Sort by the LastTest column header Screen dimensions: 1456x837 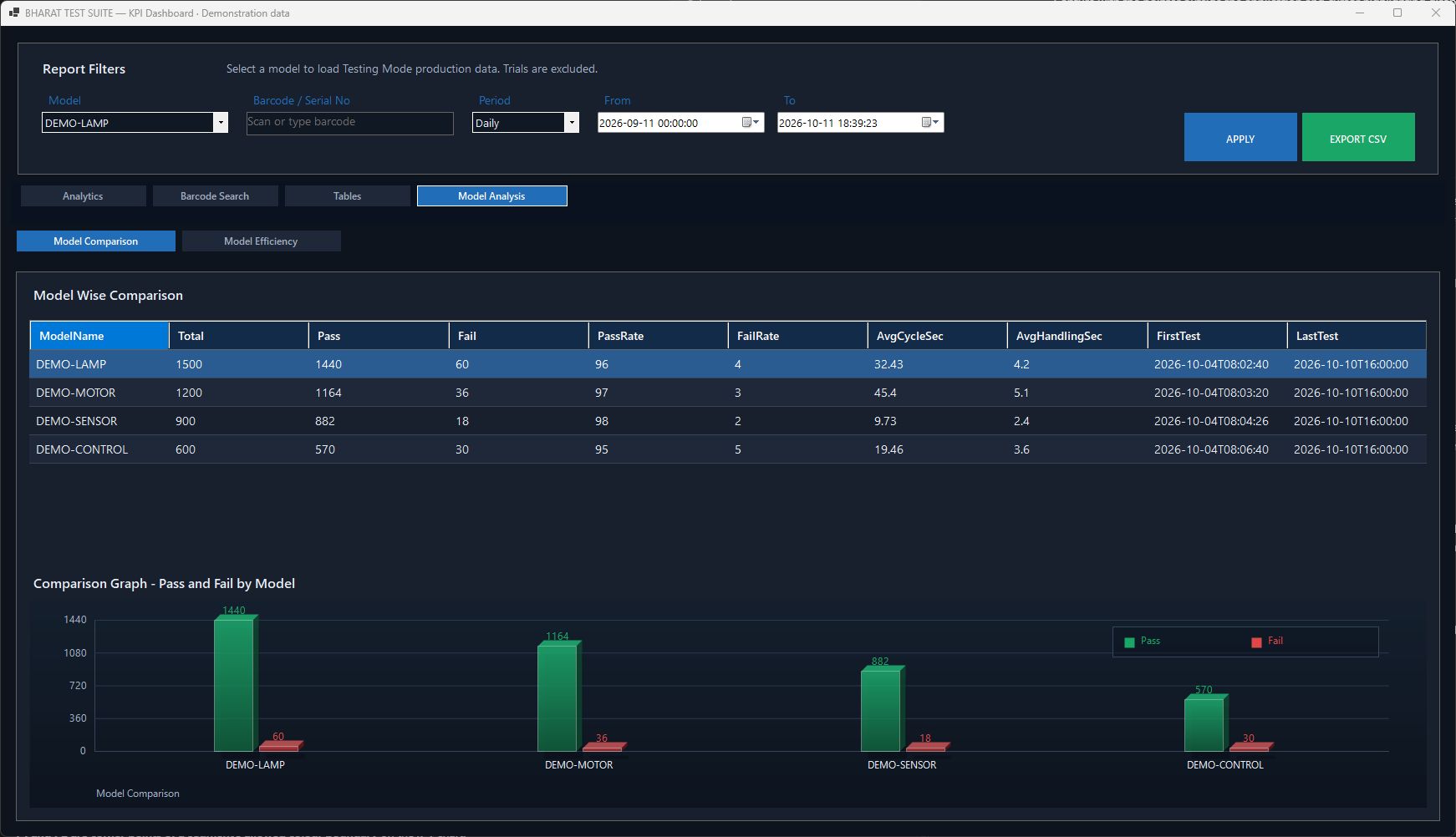pos(1357,336)
